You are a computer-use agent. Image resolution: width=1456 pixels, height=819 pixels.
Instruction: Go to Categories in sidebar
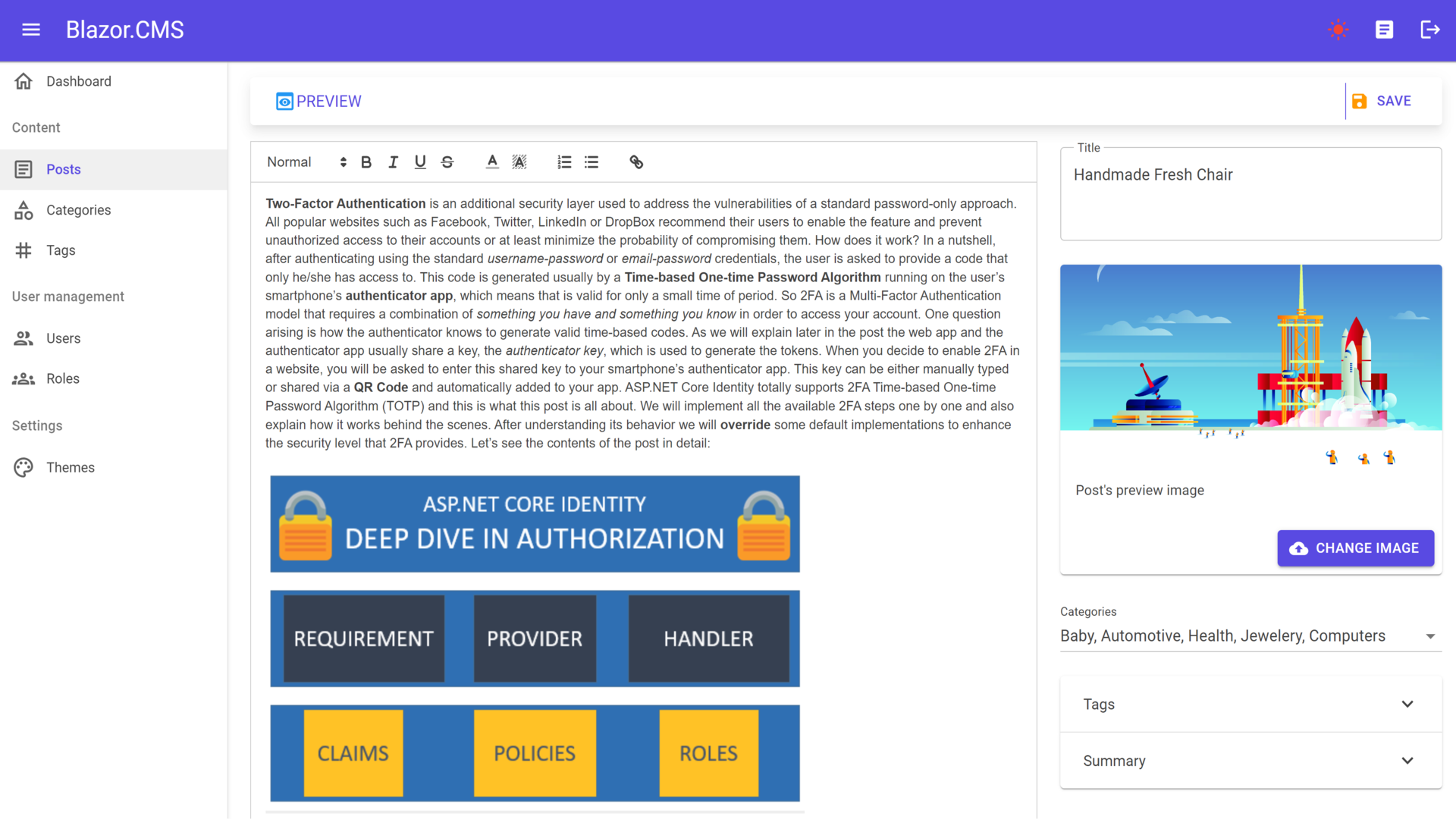[x=78, y=210]
